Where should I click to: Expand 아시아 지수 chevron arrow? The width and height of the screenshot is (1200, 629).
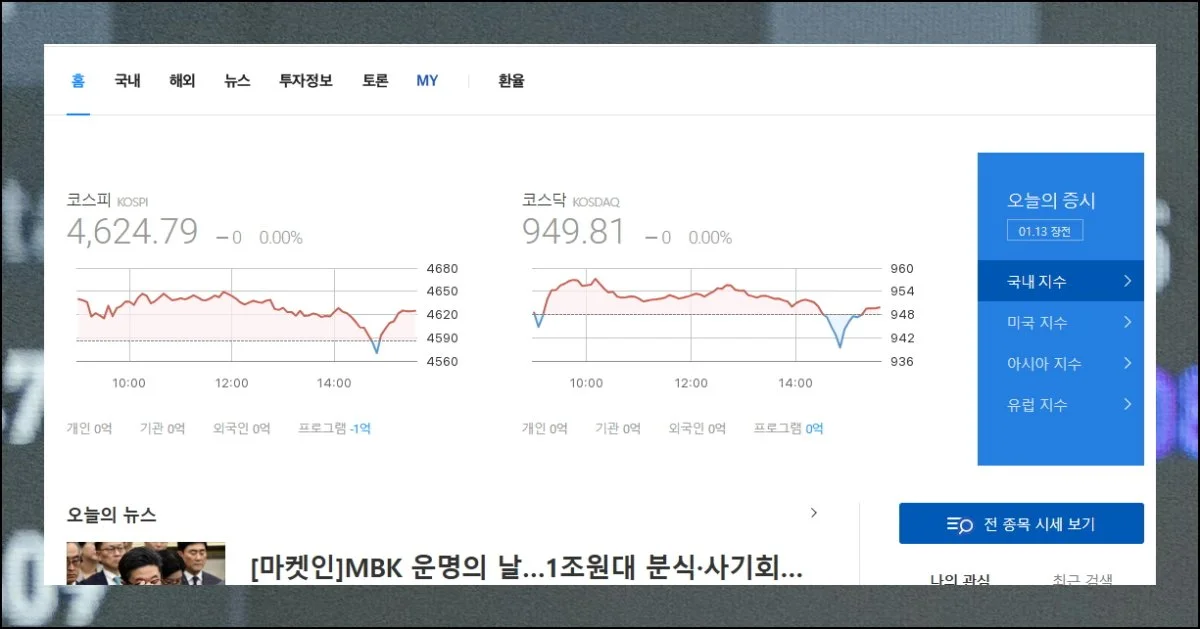click(1127, 363)
